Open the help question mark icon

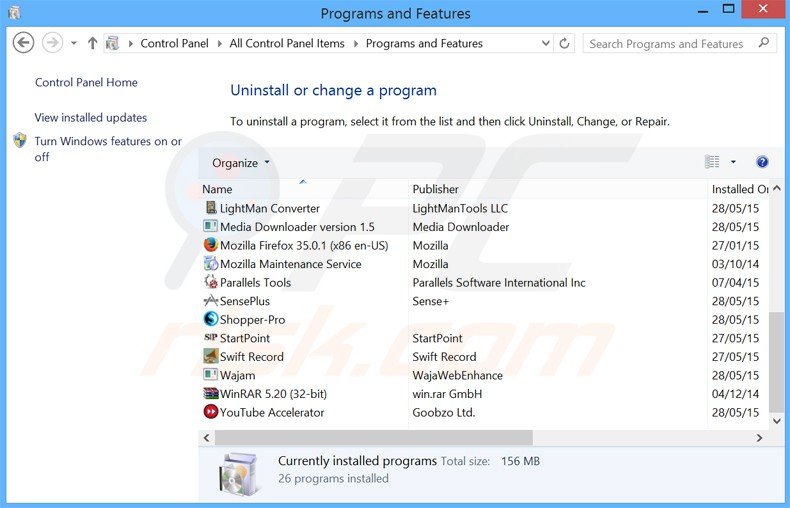(x=762, y=162)
